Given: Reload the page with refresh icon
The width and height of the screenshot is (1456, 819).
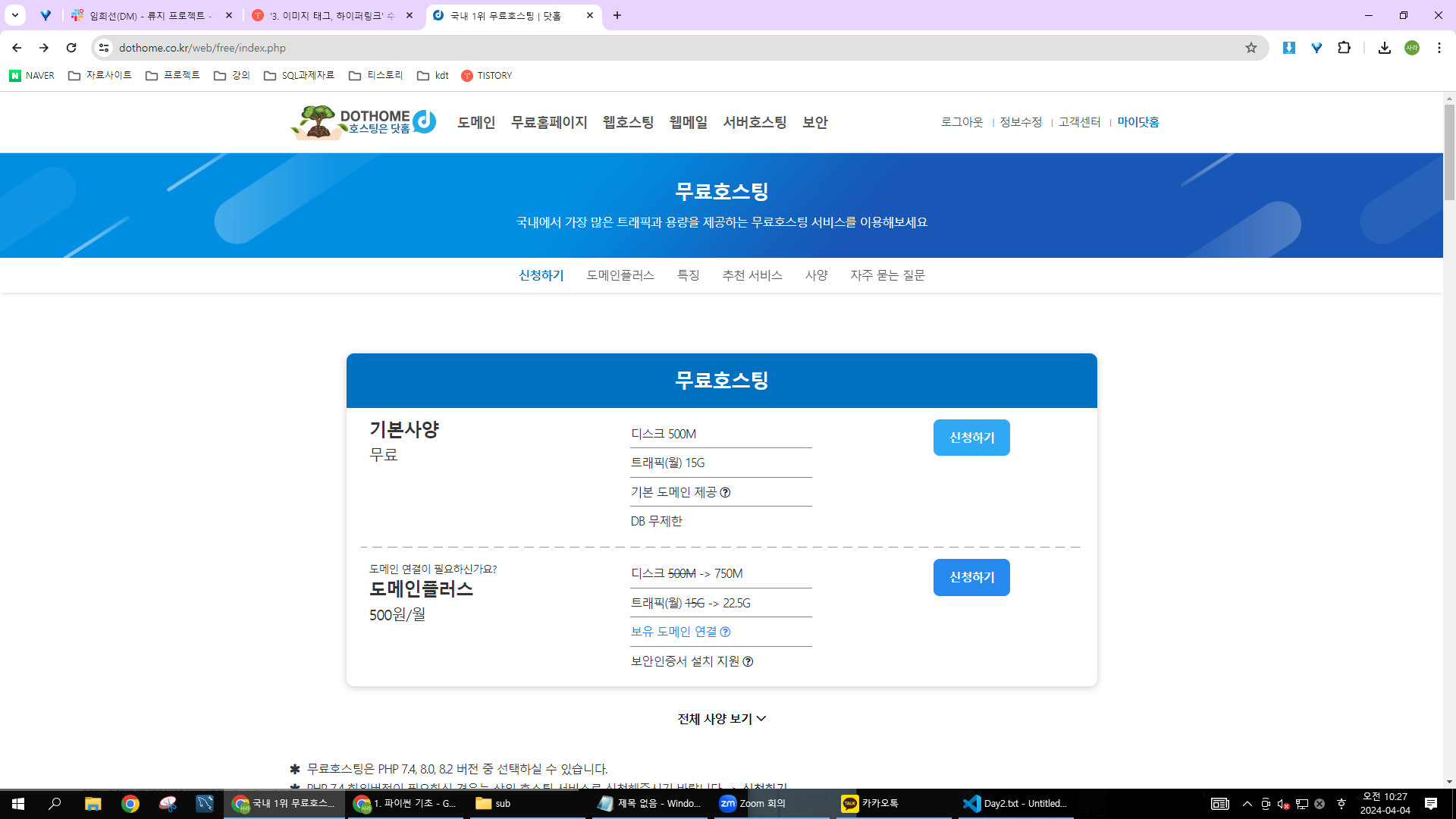Looking at the screenshot, I should pyautogui.click(x=71, y=48).
